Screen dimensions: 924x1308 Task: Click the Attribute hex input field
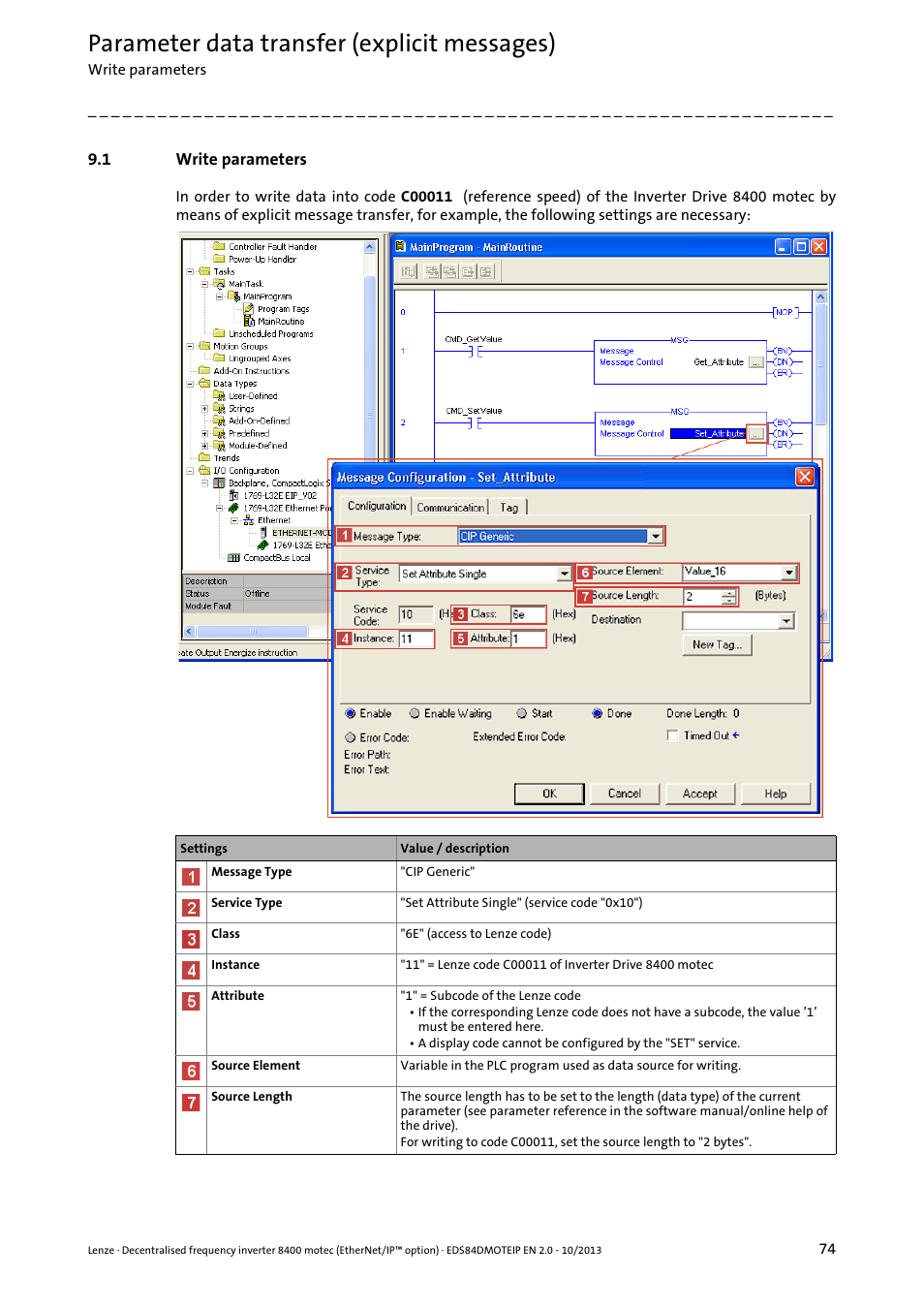pyautogui.click(x=528, y=638)
